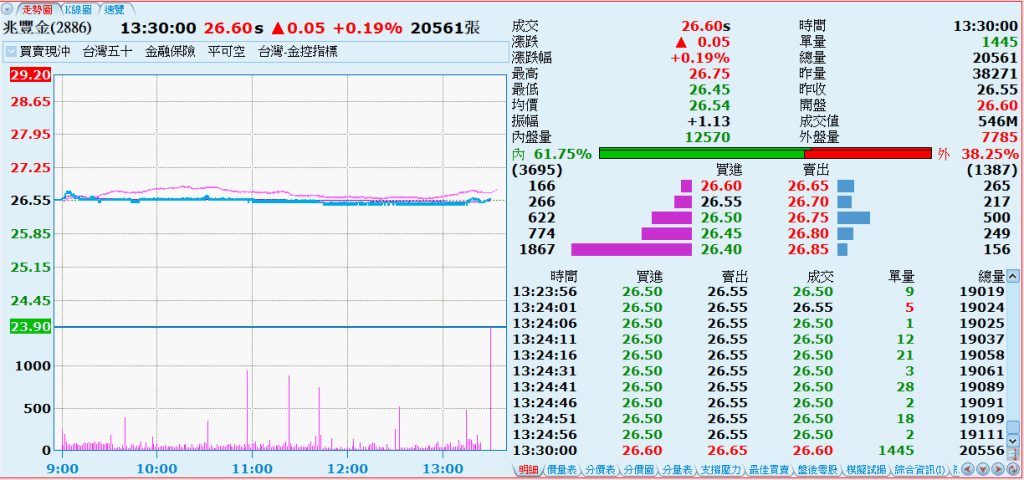Click the 金融保險 category link
Screen dimensions: 1024x480
coord(170,51)
